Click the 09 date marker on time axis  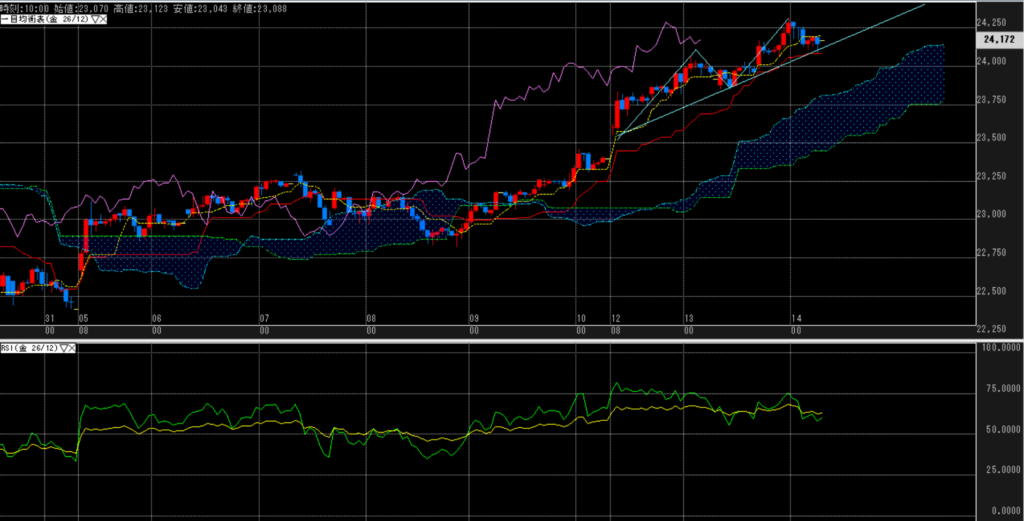[x=475, y=318]
